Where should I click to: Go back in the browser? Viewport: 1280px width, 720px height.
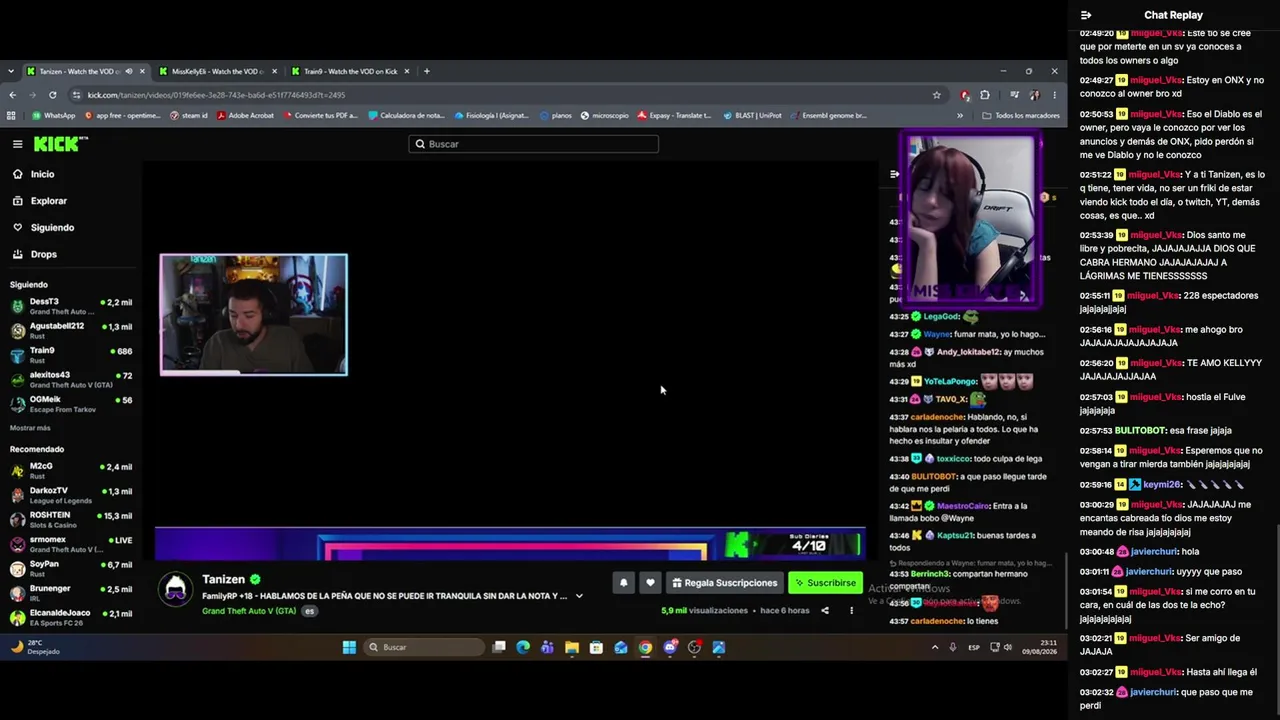(x=12, y=95)
